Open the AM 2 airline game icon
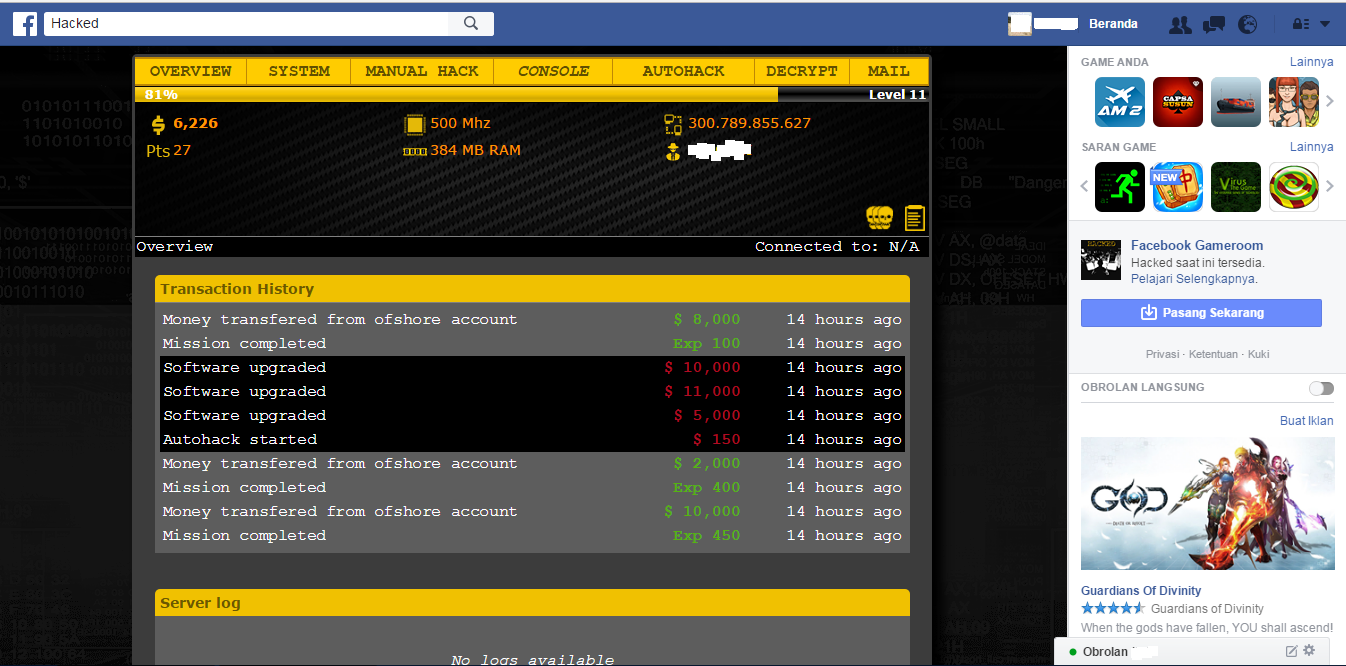The height and width of the screenshot is (666, 1346). click(x=1119, y=102)
